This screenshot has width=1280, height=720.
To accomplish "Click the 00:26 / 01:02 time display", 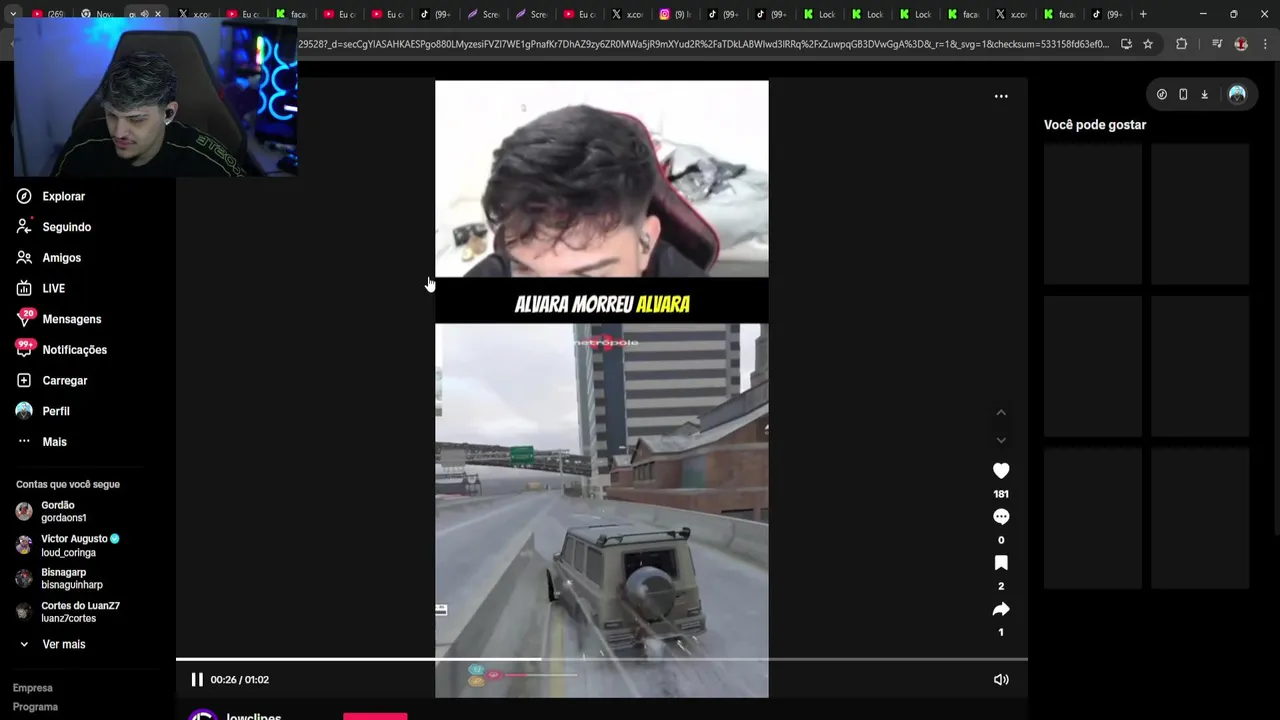I will [239, 680].
